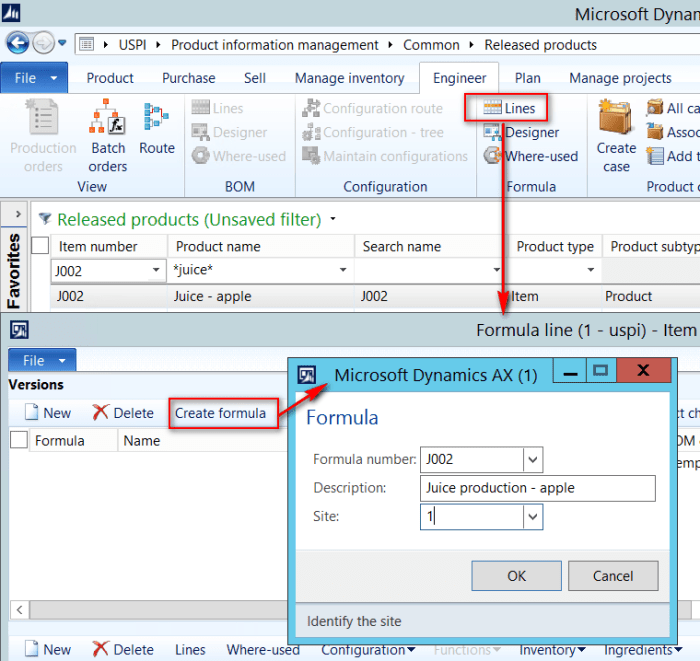Click Delete in Versions toolbar
Image resolution: width=700 pixels, height=661 pixels.
point(123,413)
